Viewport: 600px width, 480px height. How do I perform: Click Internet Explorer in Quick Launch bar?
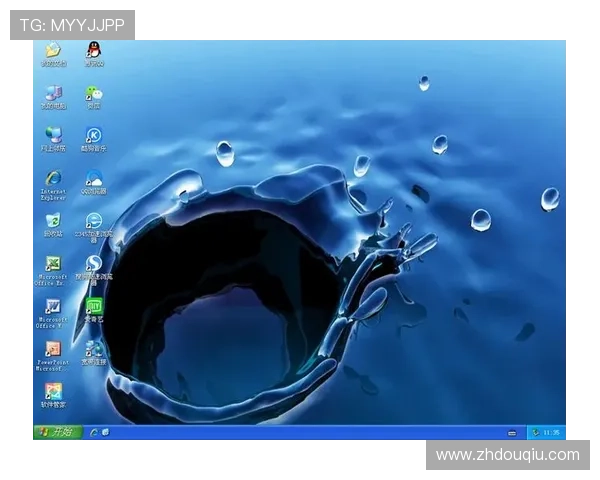(x=94, y=432)
